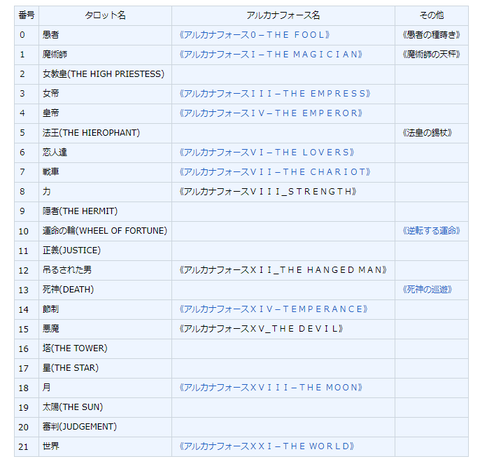Screen dimensions: 480x466
Task: Click the 法王(THE HIEROPHANT) cell
Action: pos(105,133)
